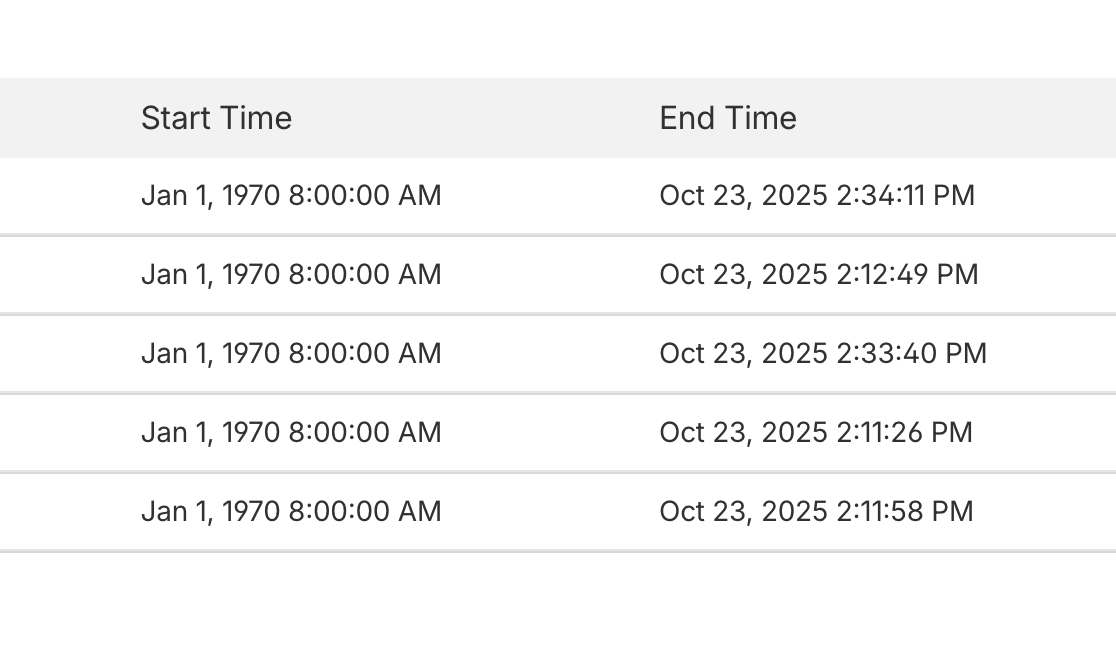
Task: Click Start Time in the row ending 2:33:40 PM
Action: tap(291, 353)
